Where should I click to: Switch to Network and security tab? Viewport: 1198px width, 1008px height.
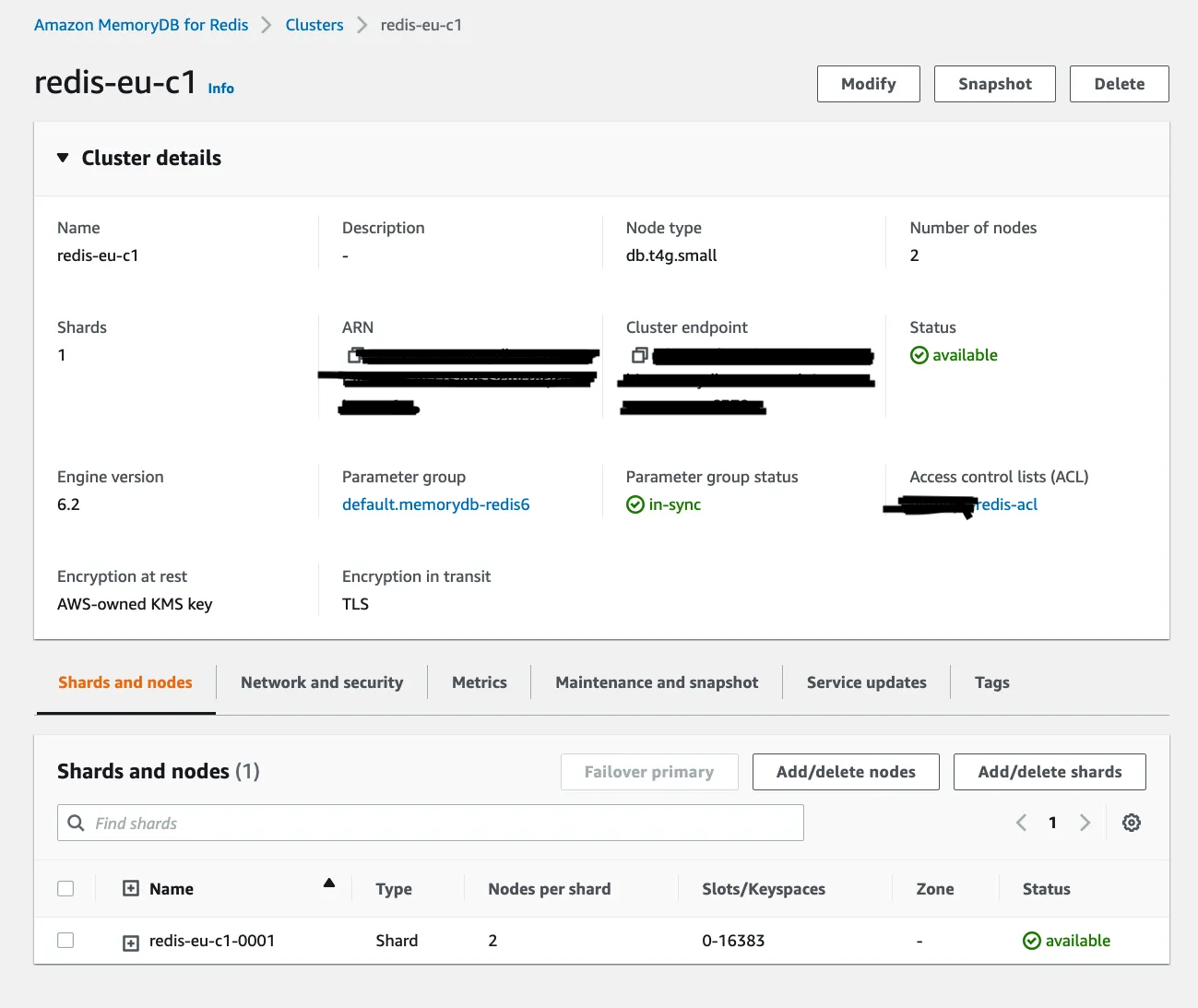[322, 682]
